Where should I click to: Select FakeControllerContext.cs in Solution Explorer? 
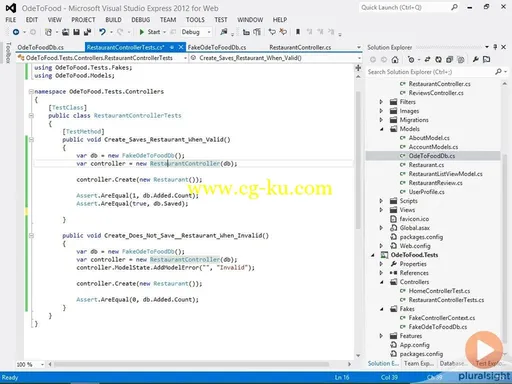(442, 318)
